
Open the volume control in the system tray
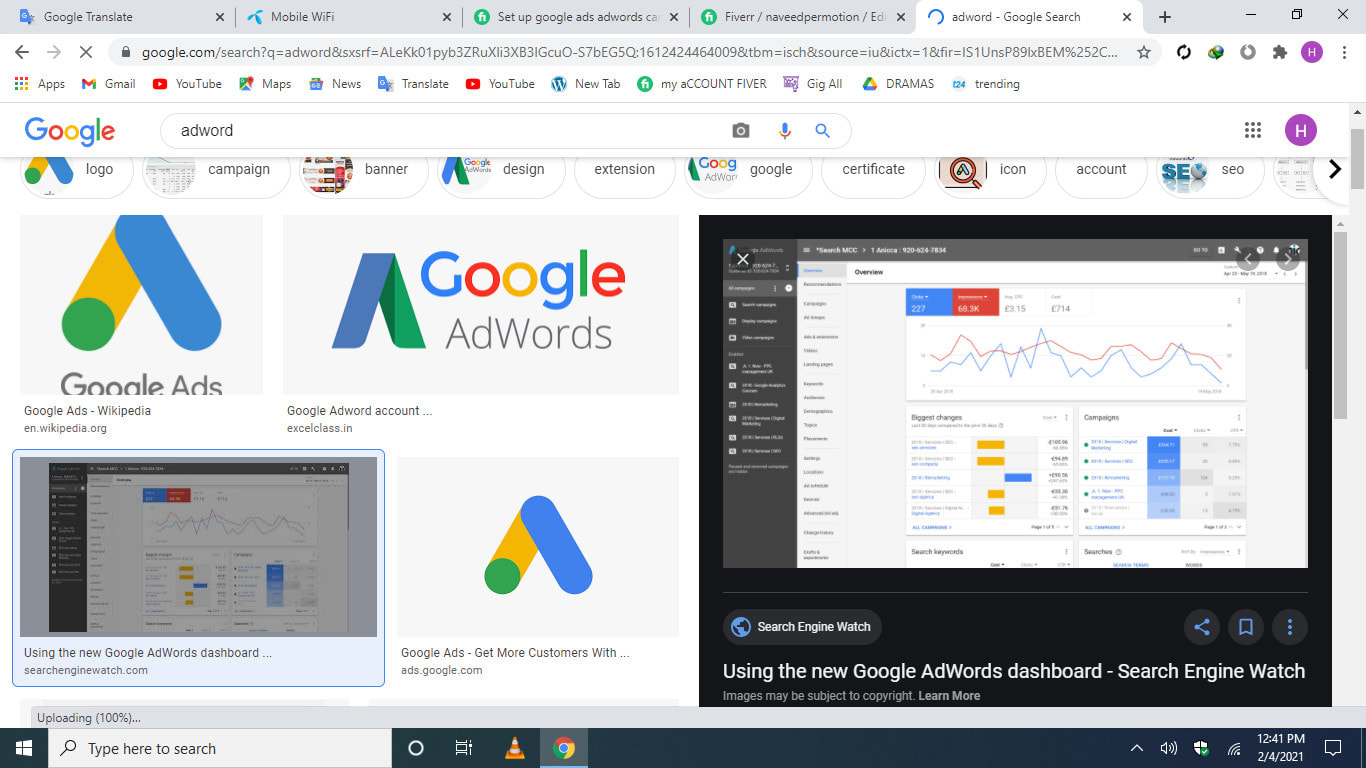point(1168,748)
